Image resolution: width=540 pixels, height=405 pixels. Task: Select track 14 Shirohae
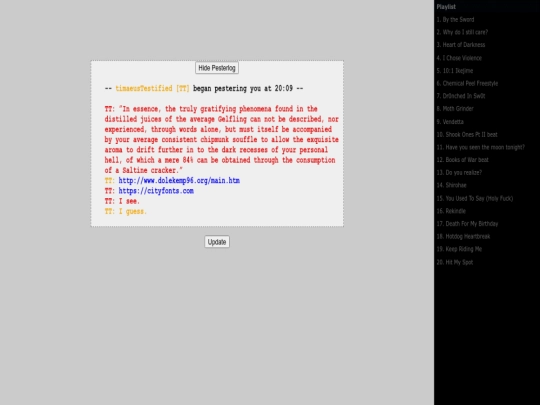coord(451,185)
